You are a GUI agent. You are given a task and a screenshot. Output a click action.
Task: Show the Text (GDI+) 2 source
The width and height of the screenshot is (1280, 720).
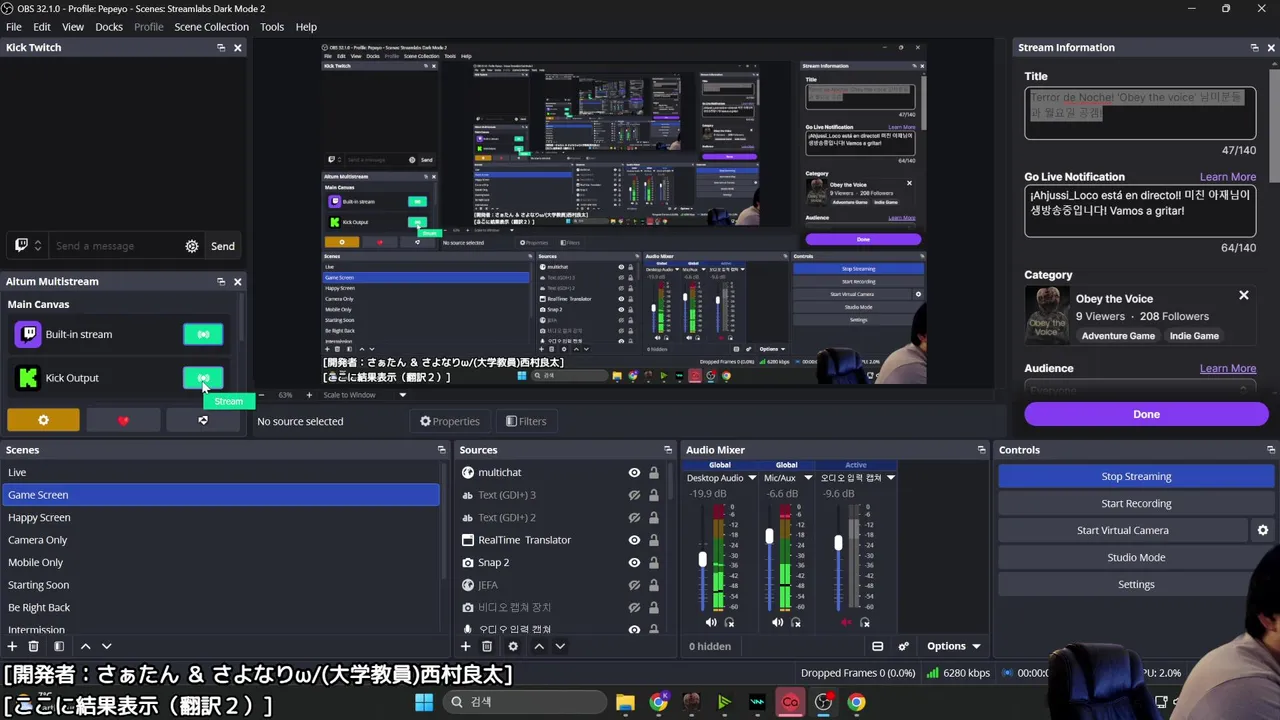(x=634, y=518)
